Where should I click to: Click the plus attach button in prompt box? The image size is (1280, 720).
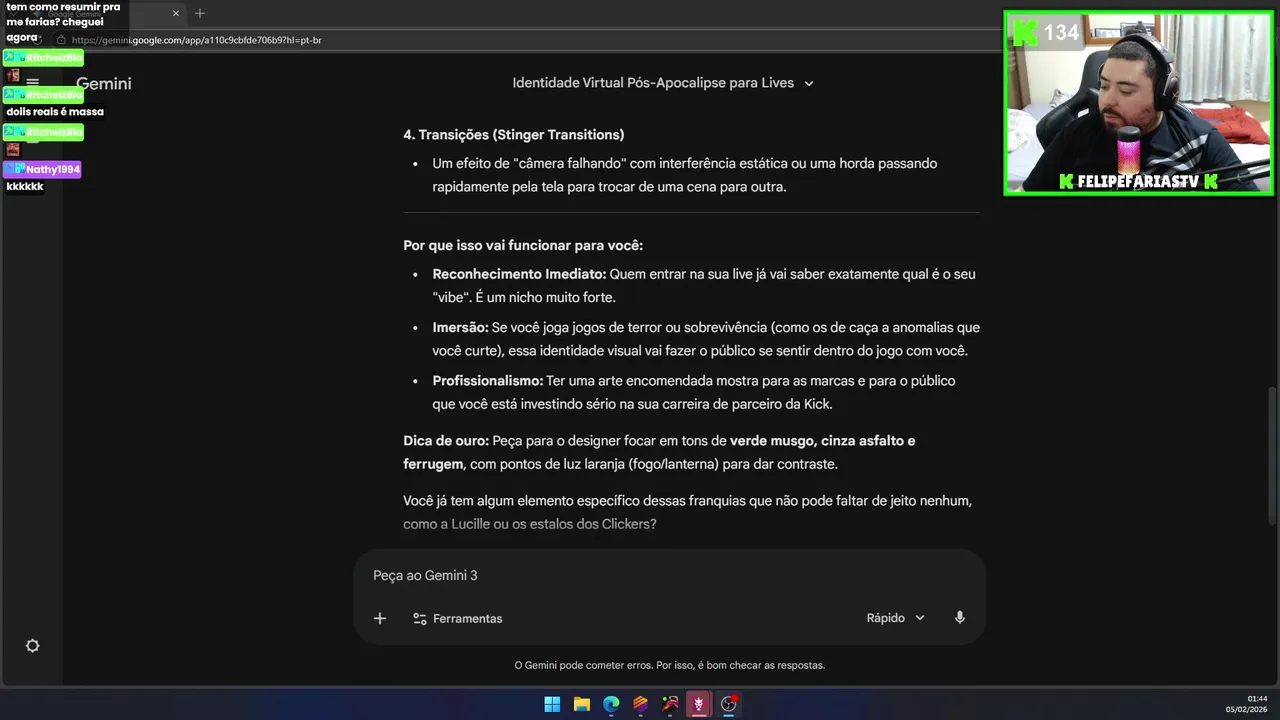[380, 619]
